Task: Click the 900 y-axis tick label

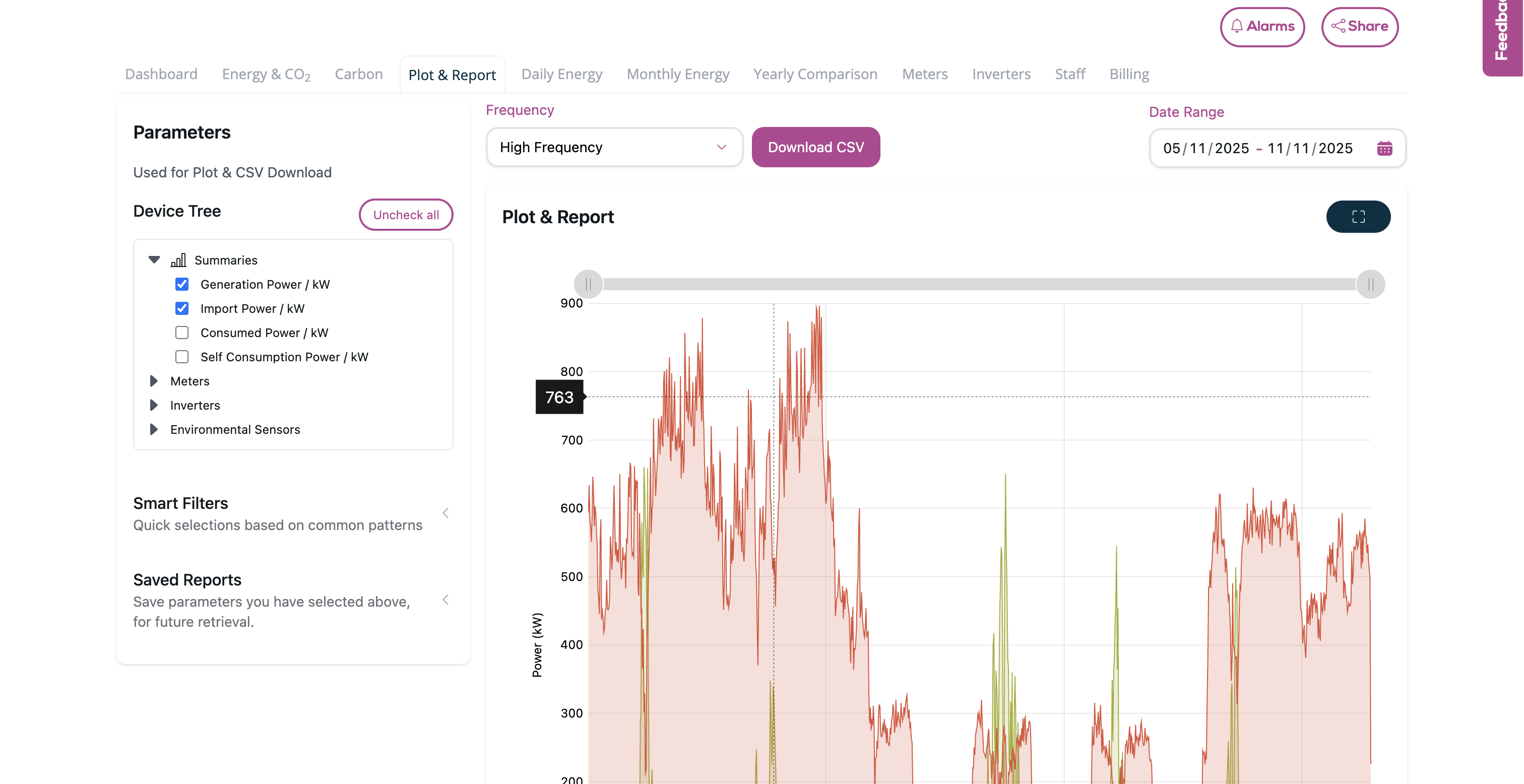Action: 571,303
